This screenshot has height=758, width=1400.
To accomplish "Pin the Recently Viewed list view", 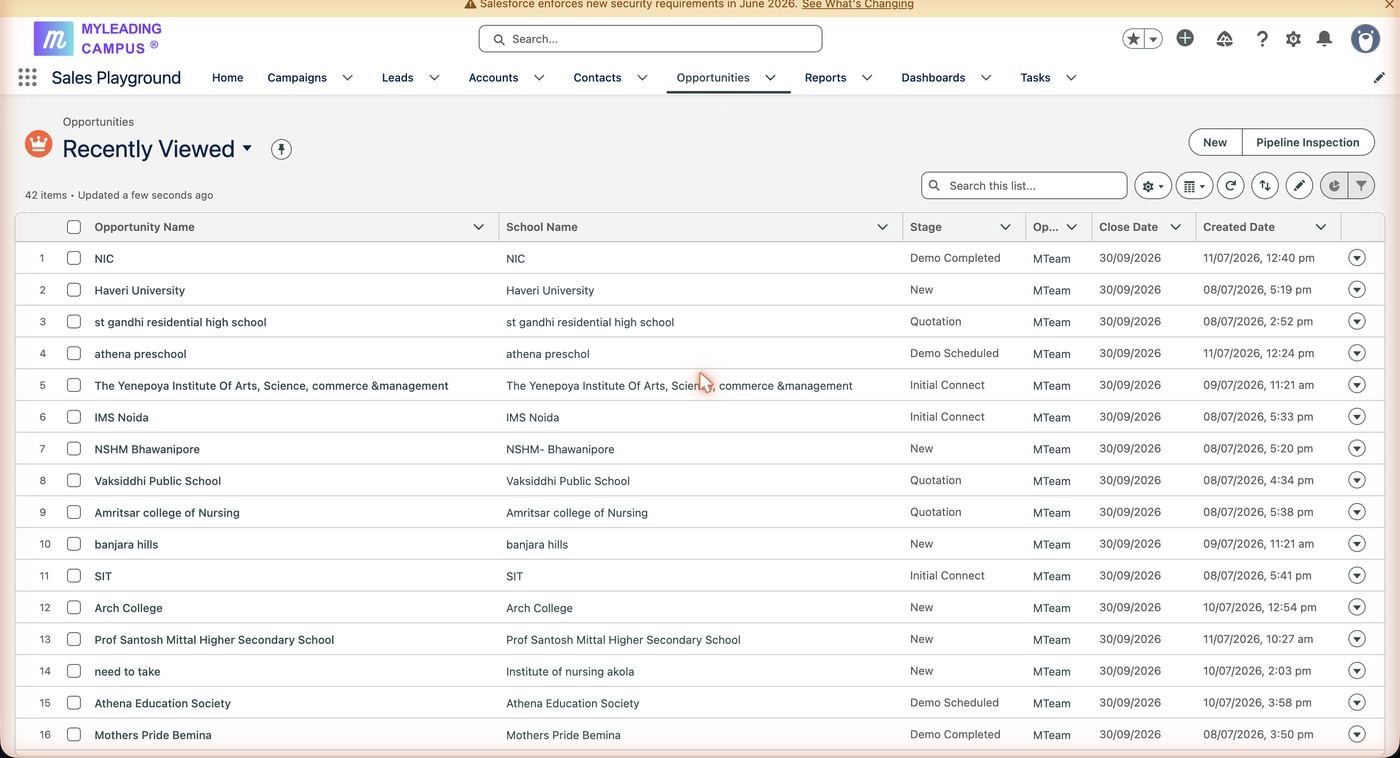I will pos(281,149).
